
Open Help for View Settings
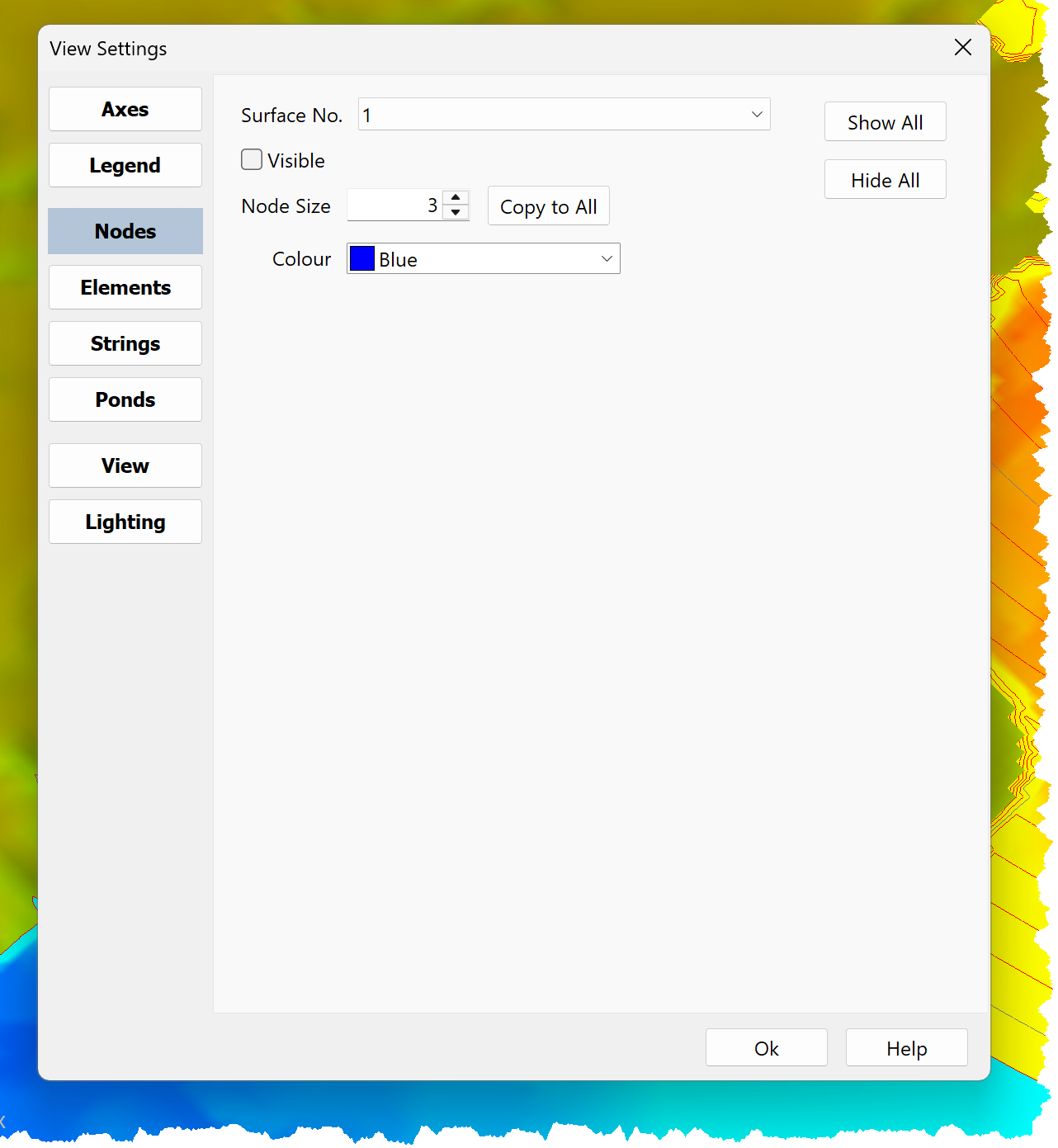(907, 1047)
